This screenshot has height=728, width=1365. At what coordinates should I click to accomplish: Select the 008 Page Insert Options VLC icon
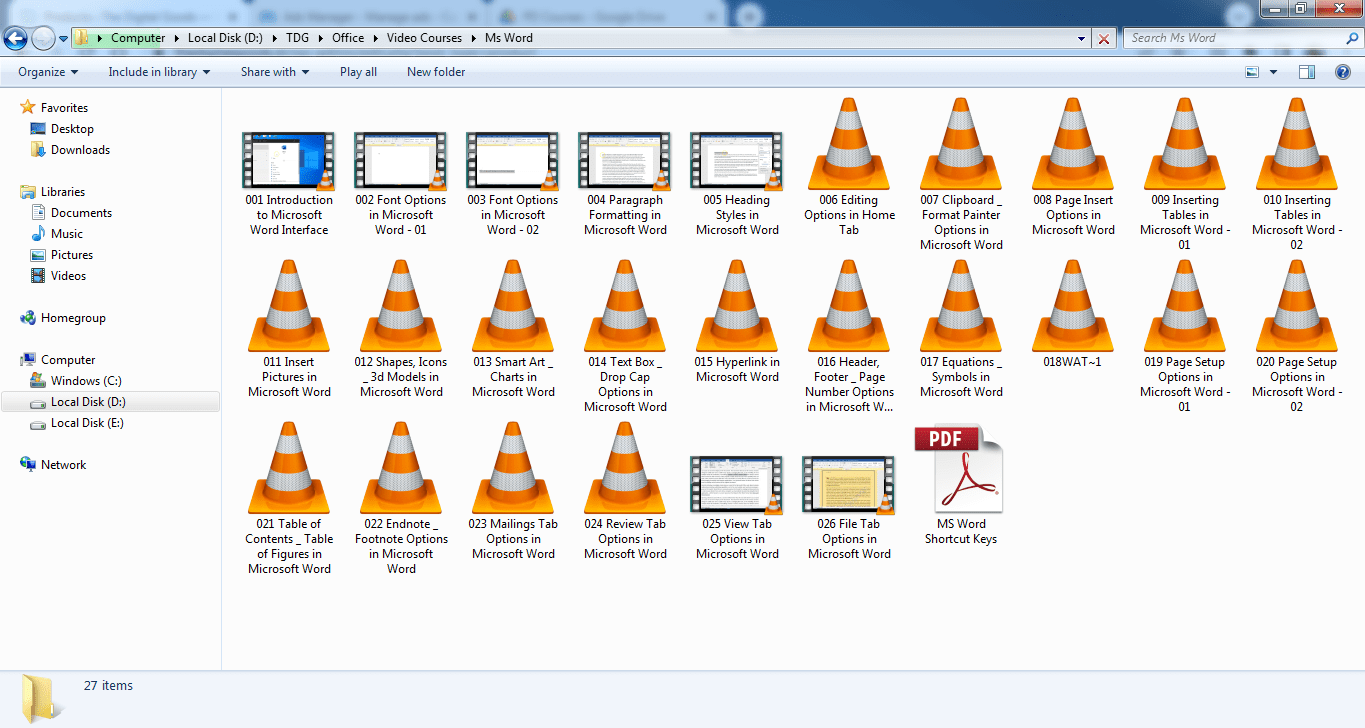pyautogui.click(x=1073, y=144)
